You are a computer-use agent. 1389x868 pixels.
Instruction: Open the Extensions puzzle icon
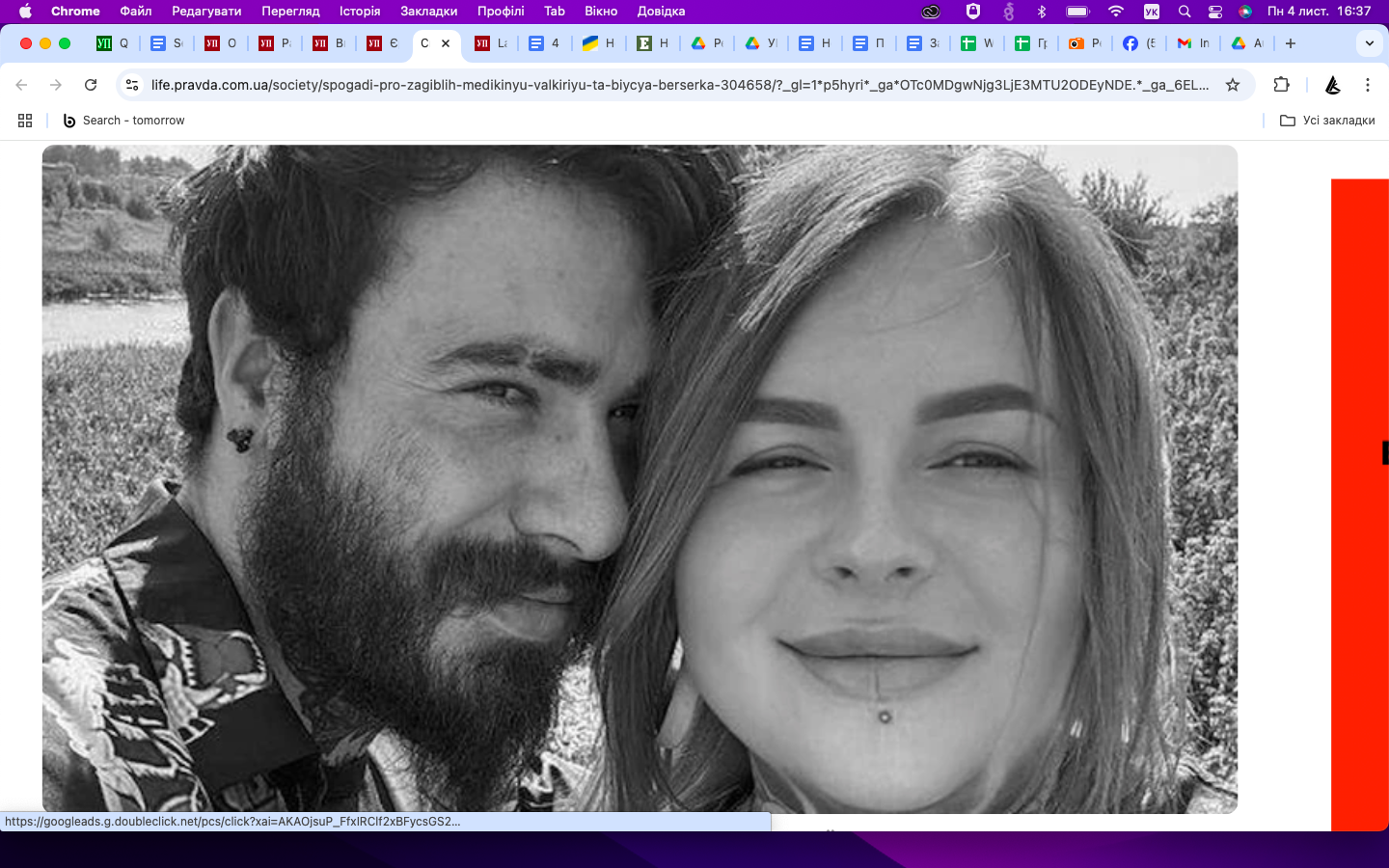pos(1281,85)
